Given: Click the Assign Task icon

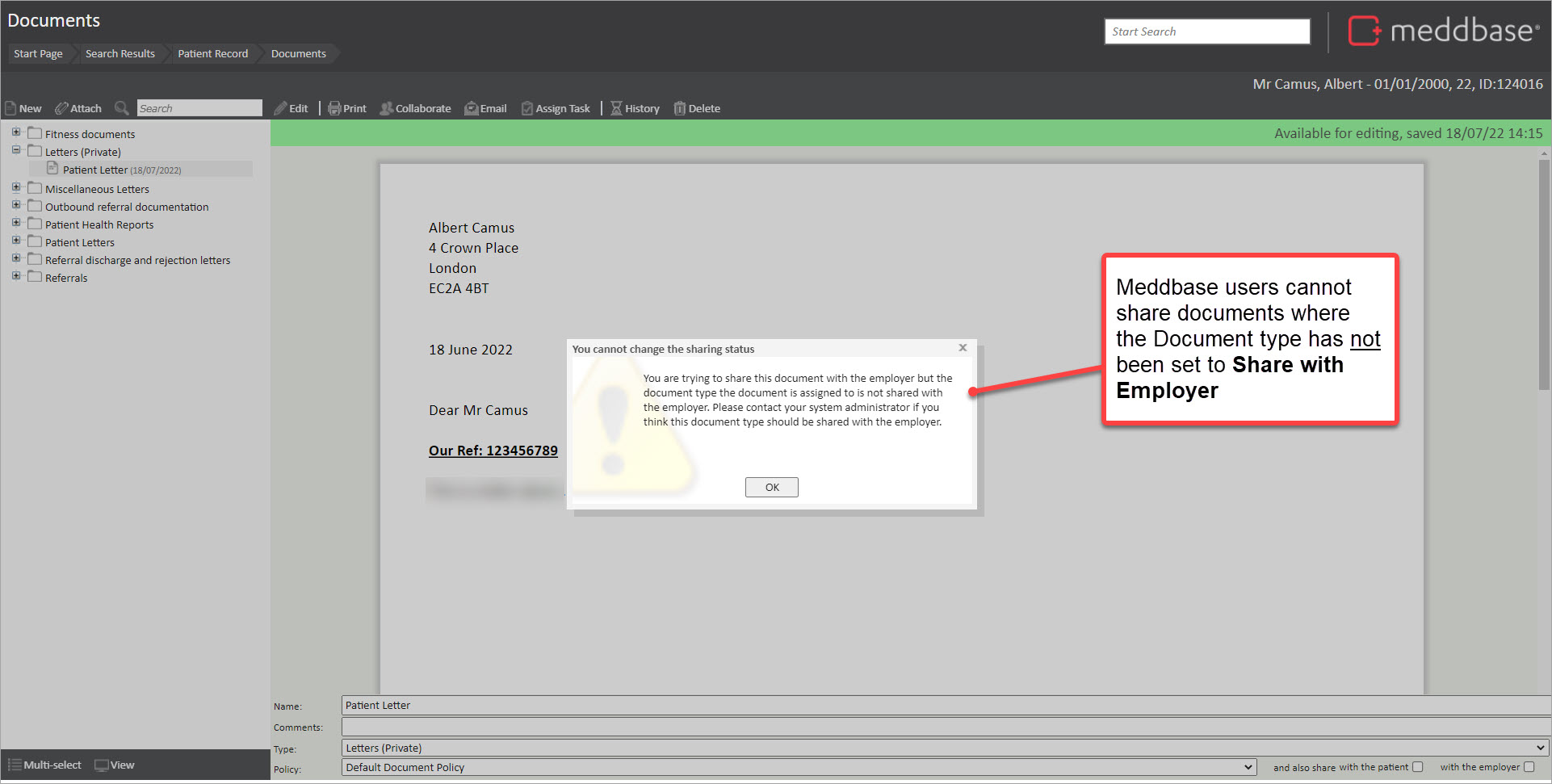Looking at the screenshot, I should click(x=527, y=108).
